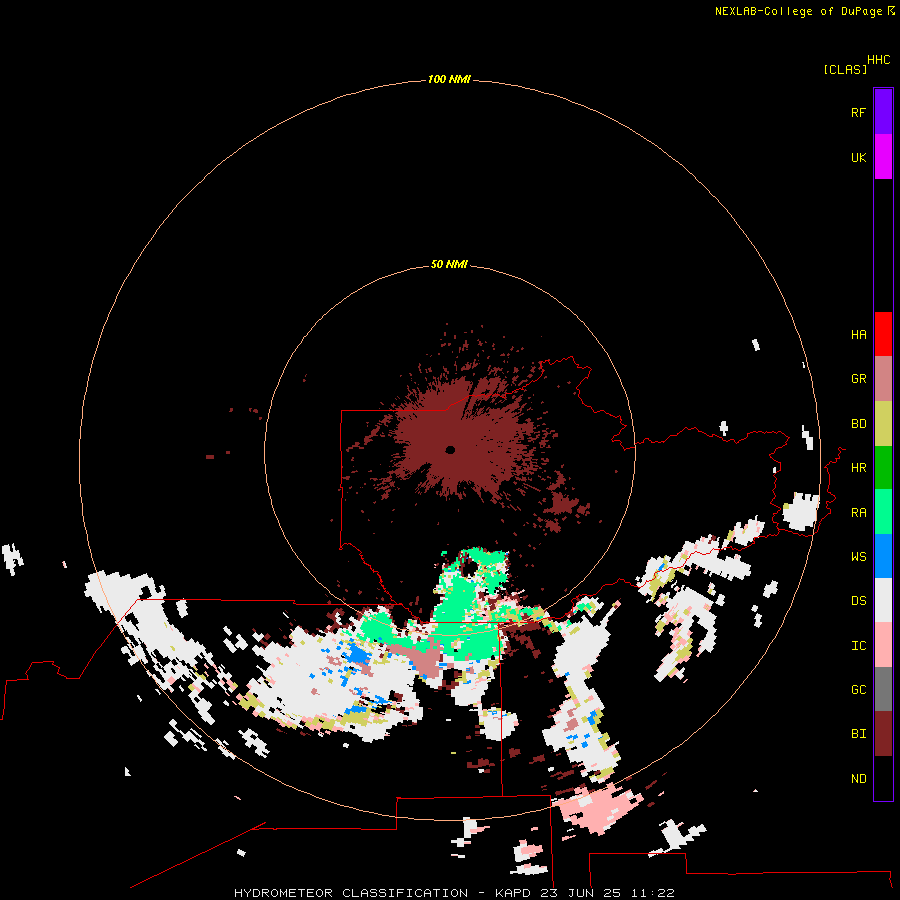Click the BI legend label
Viewport: 900px width, 900px height.
(x=858, y=734)
